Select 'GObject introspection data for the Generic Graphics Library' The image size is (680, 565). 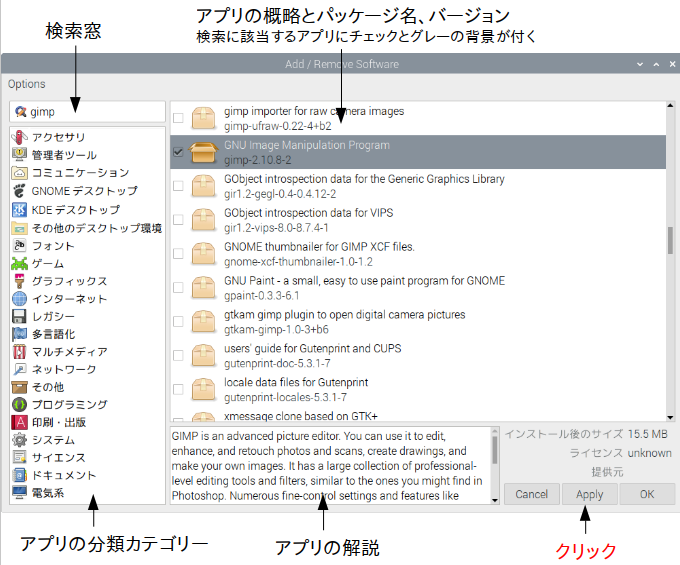coord(418,186)
